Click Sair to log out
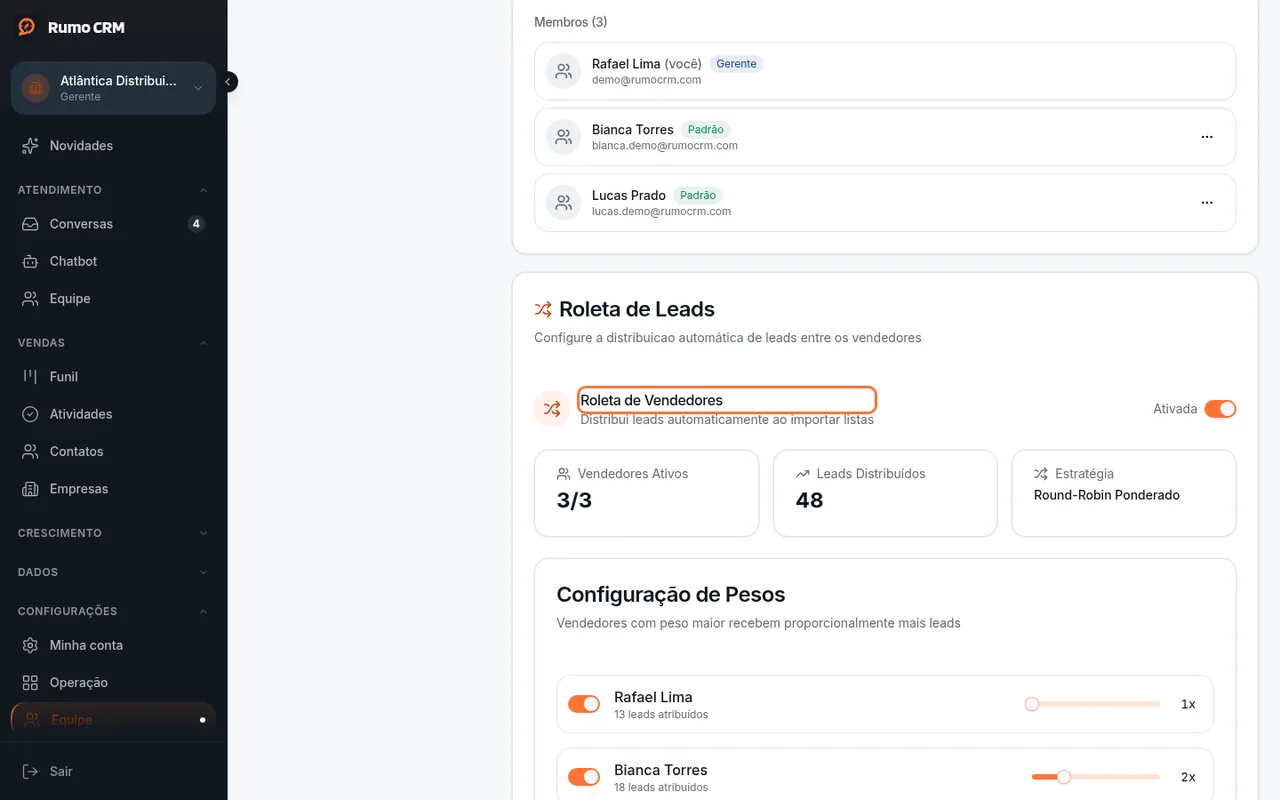Viewport: 1280px width, 800px height. click(x=113, y=771)
